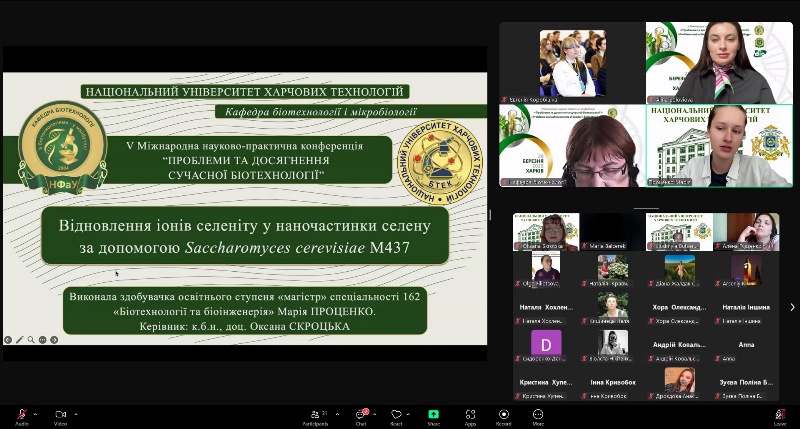Go to previous slide in presentation controls
Viewport: 800px width, 429px height.
[x=8, y=340]
